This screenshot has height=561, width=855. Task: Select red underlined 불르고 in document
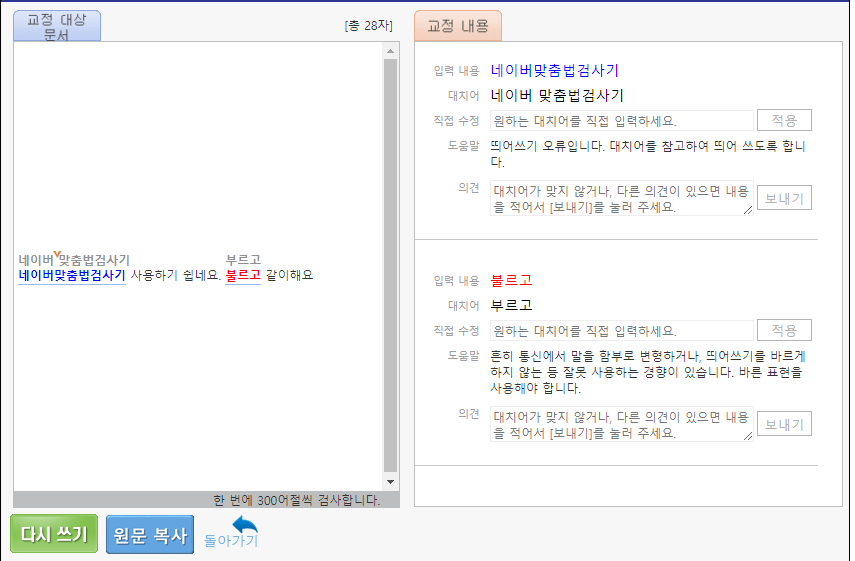(x=243, y=275)
